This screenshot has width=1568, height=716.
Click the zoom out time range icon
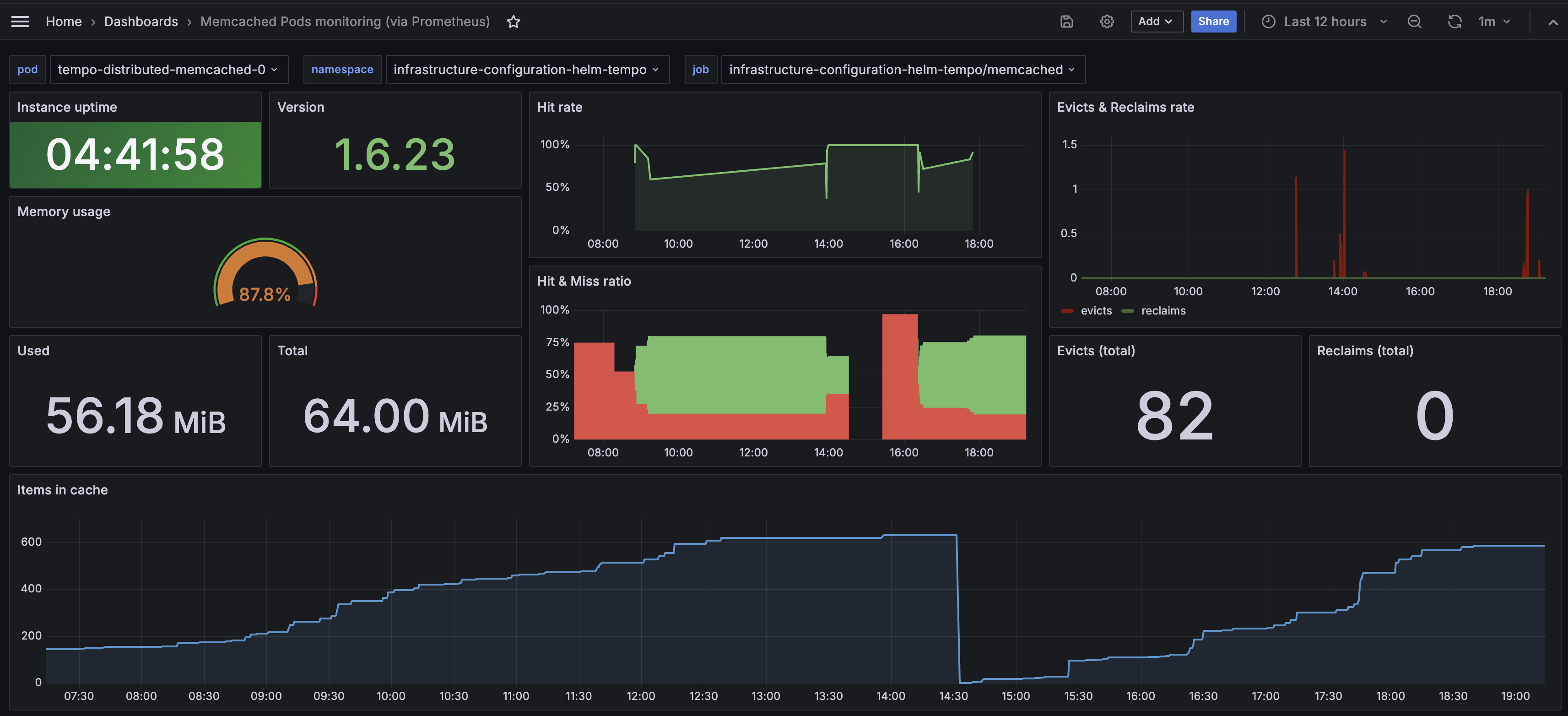coord(1414,22)
